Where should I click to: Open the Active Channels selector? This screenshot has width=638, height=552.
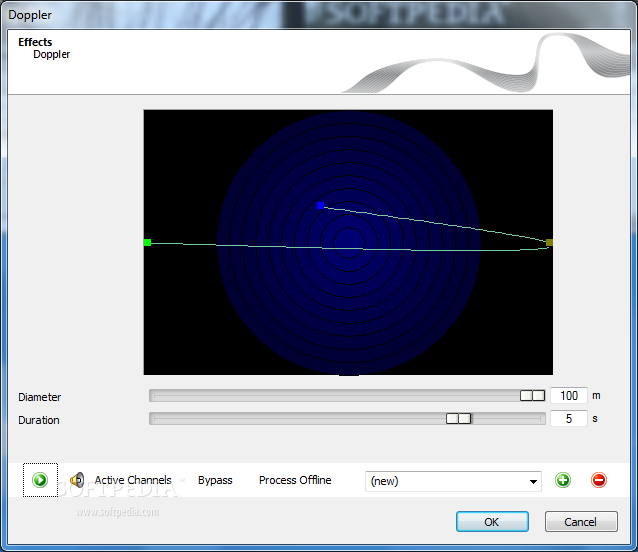click(x=133, y=480)
